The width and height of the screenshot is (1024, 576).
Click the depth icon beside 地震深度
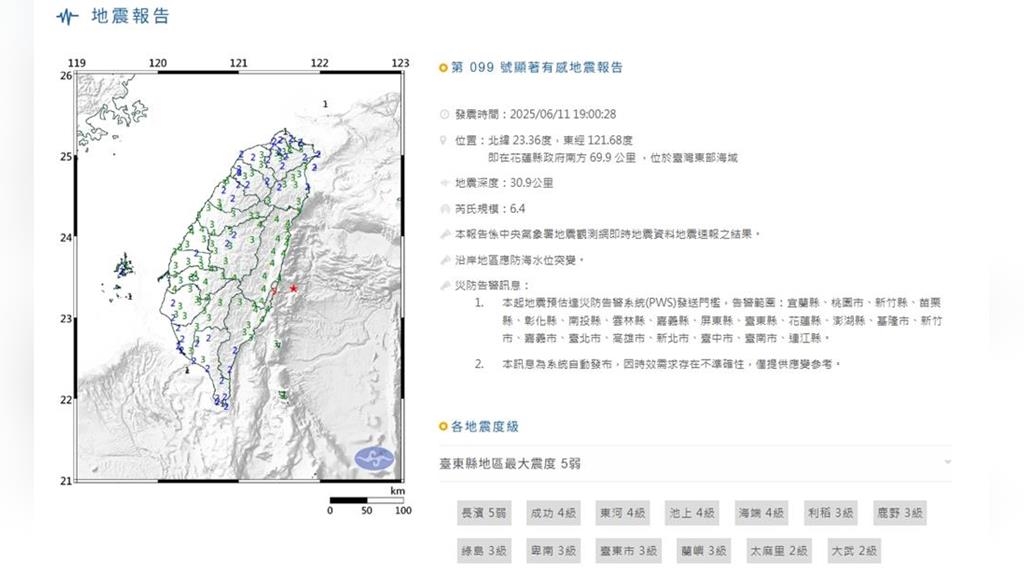point(445,184)
